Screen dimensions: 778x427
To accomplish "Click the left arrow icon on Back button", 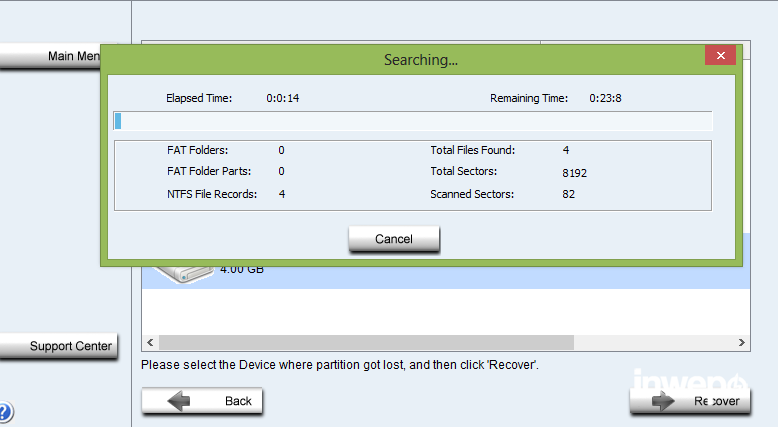I will (179, 401).
